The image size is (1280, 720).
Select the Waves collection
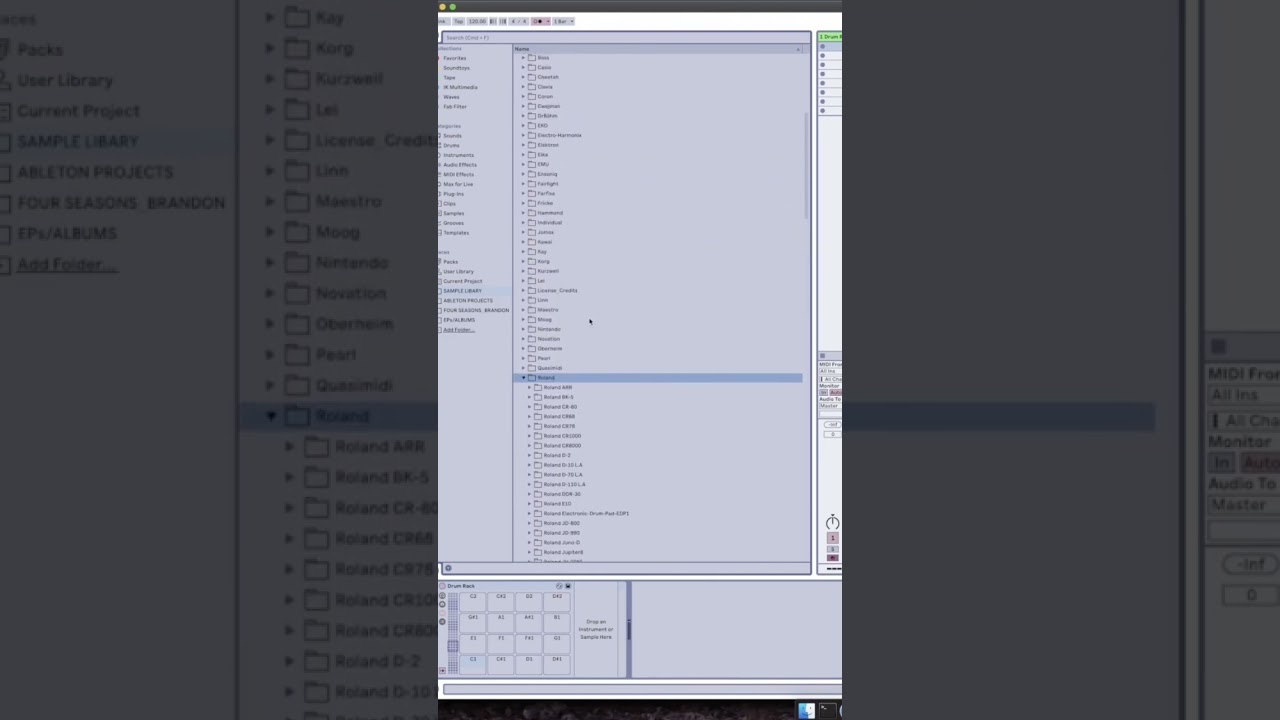452,97
